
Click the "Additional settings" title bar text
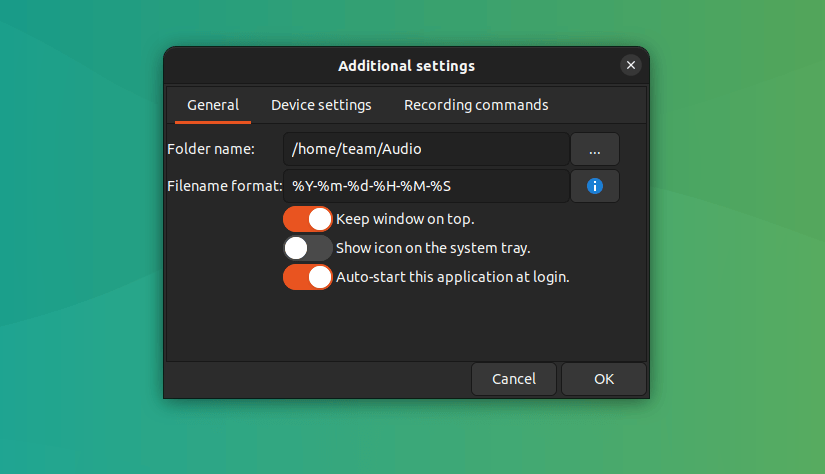click(406, 66)
